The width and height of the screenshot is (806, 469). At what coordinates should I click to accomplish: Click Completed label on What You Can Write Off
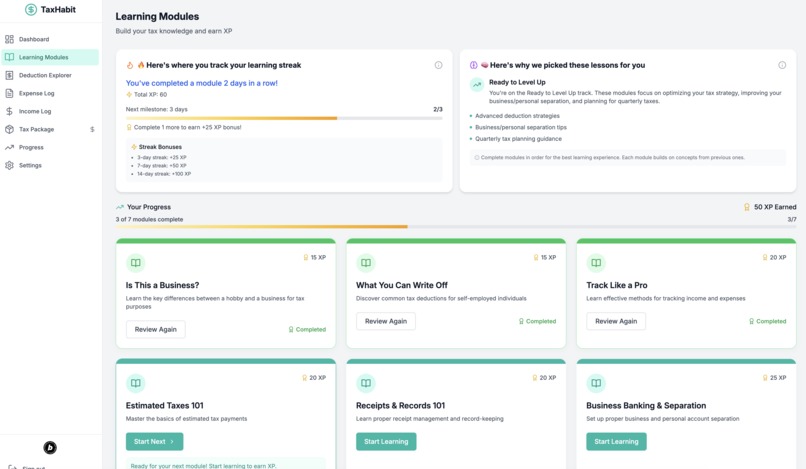click(537, 321)
